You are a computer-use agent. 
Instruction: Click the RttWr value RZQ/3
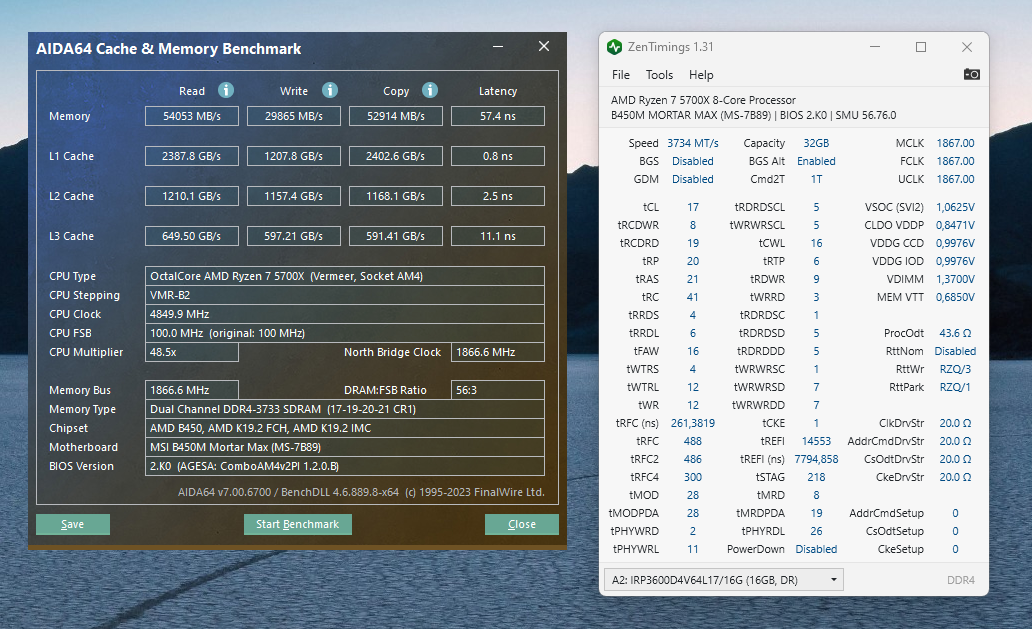click(955, 369)
